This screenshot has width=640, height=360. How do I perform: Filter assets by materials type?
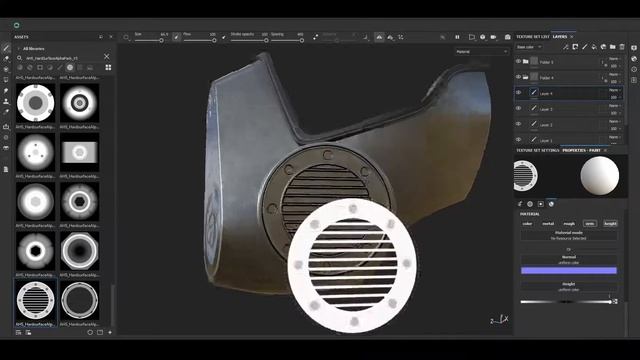tap(20, 67)
